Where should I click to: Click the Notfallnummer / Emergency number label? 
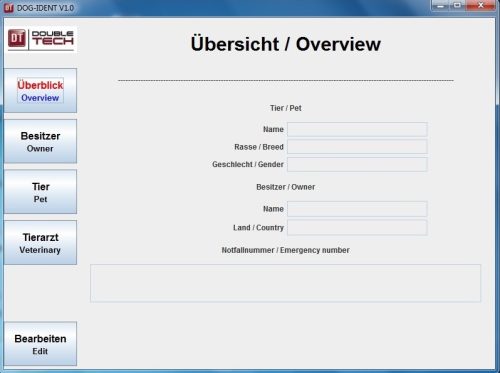pyautogui.click(x=286, y=250)
